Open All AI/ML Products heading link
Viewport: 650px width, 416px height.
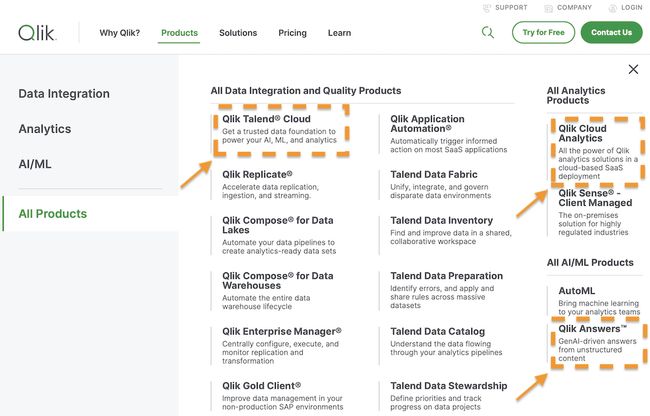click(590, 263)
